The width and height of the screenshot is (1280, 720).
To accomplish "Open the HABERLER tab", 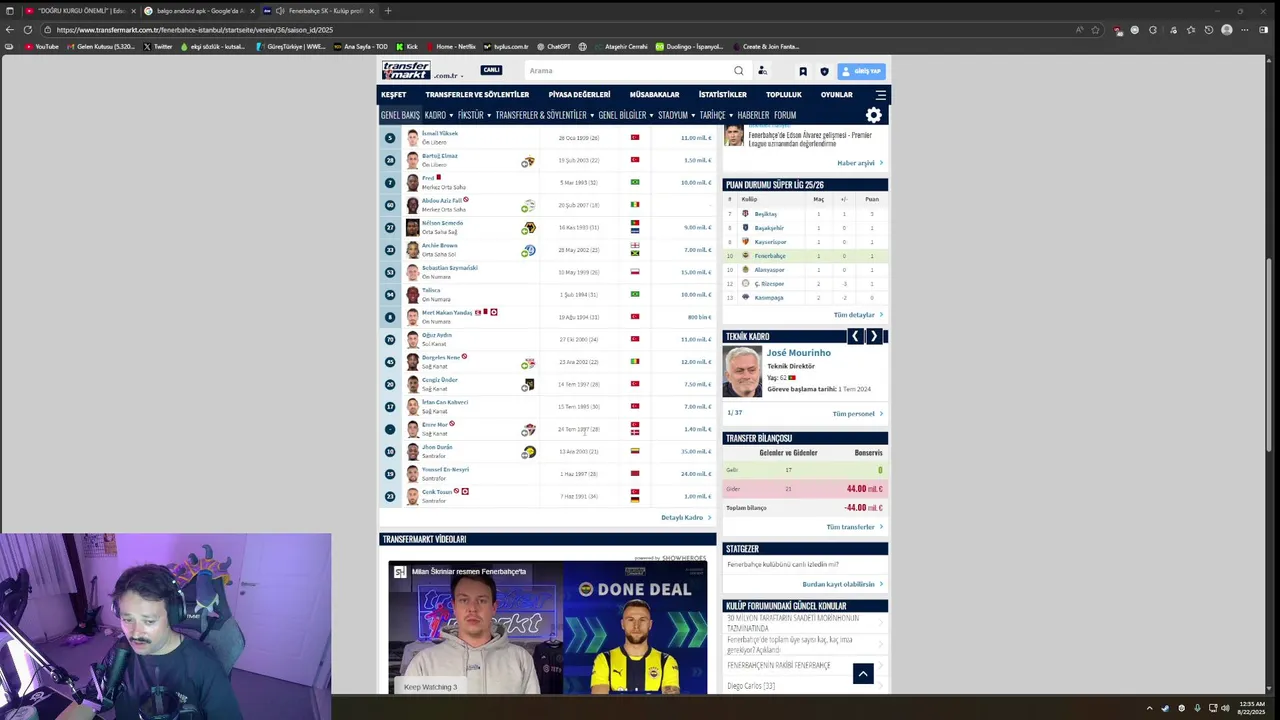I will pos(753,115).
